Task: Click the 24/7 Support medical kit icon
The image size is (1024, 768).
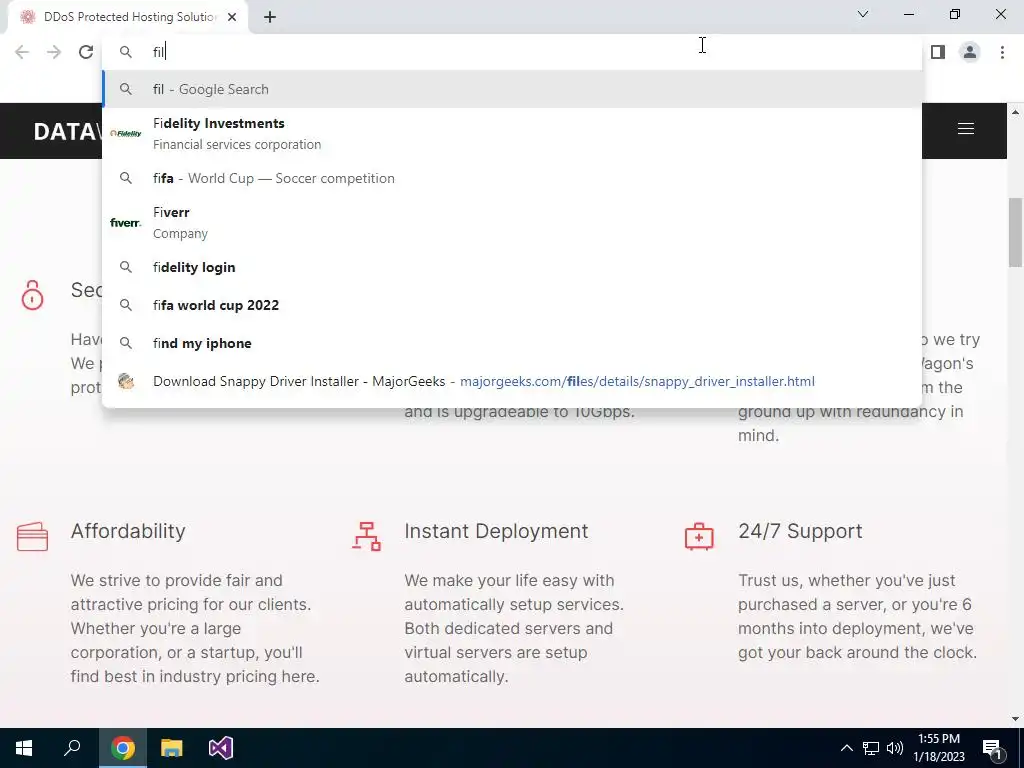Action: (x=699, y=536)
